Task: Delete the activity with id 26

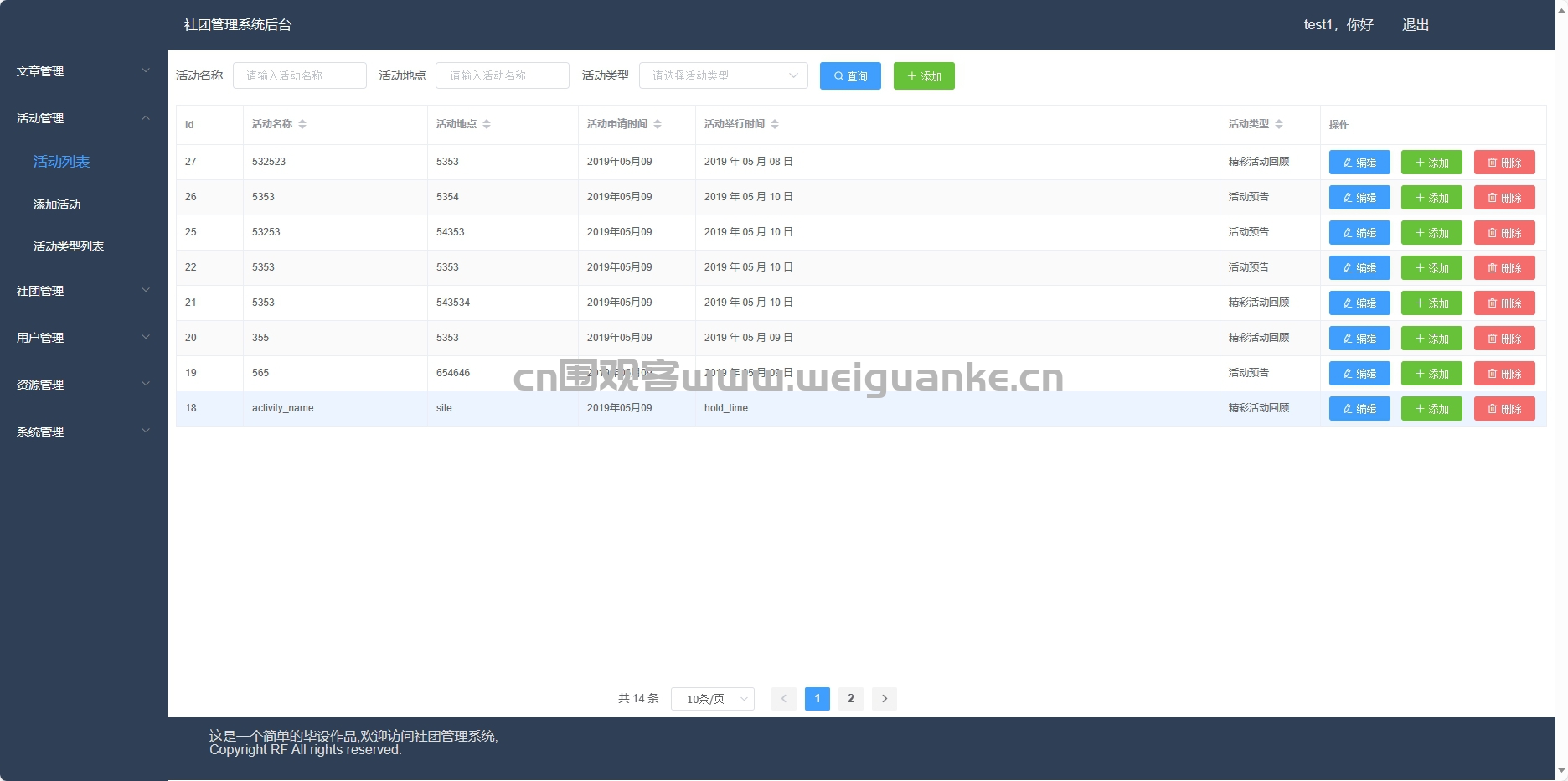Action: tap(1504, 198)
